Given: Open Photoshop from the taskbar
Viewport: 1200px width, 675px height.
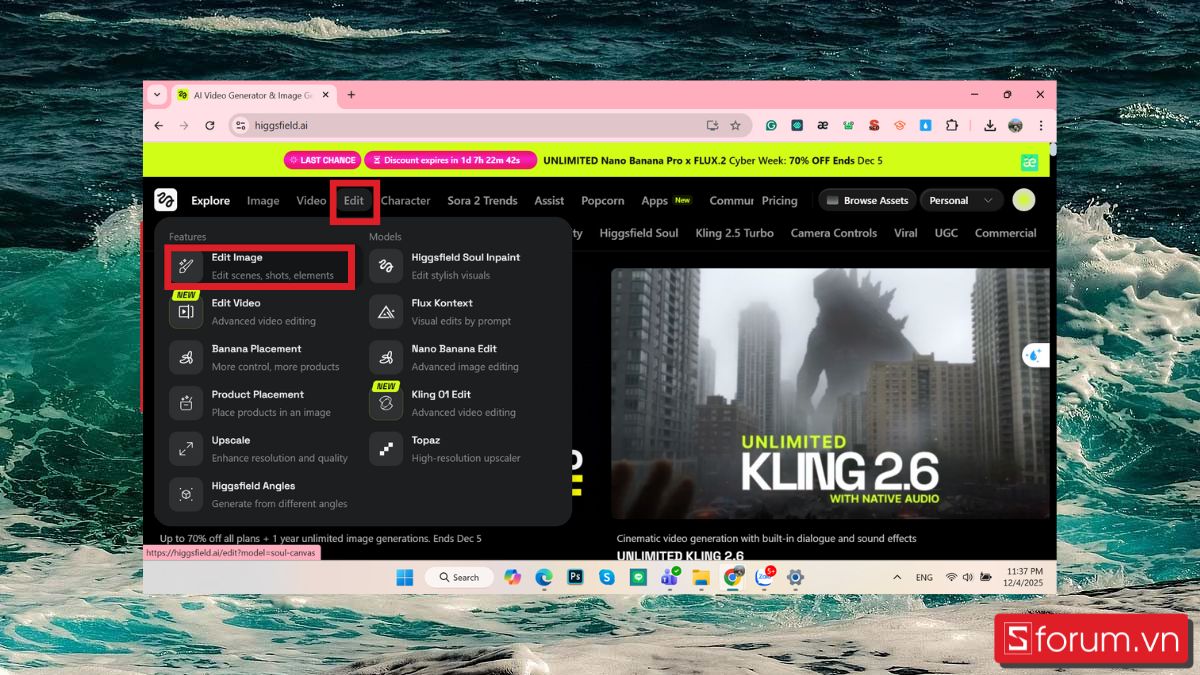Looking at the screenshot, I should tap(575, 577).
